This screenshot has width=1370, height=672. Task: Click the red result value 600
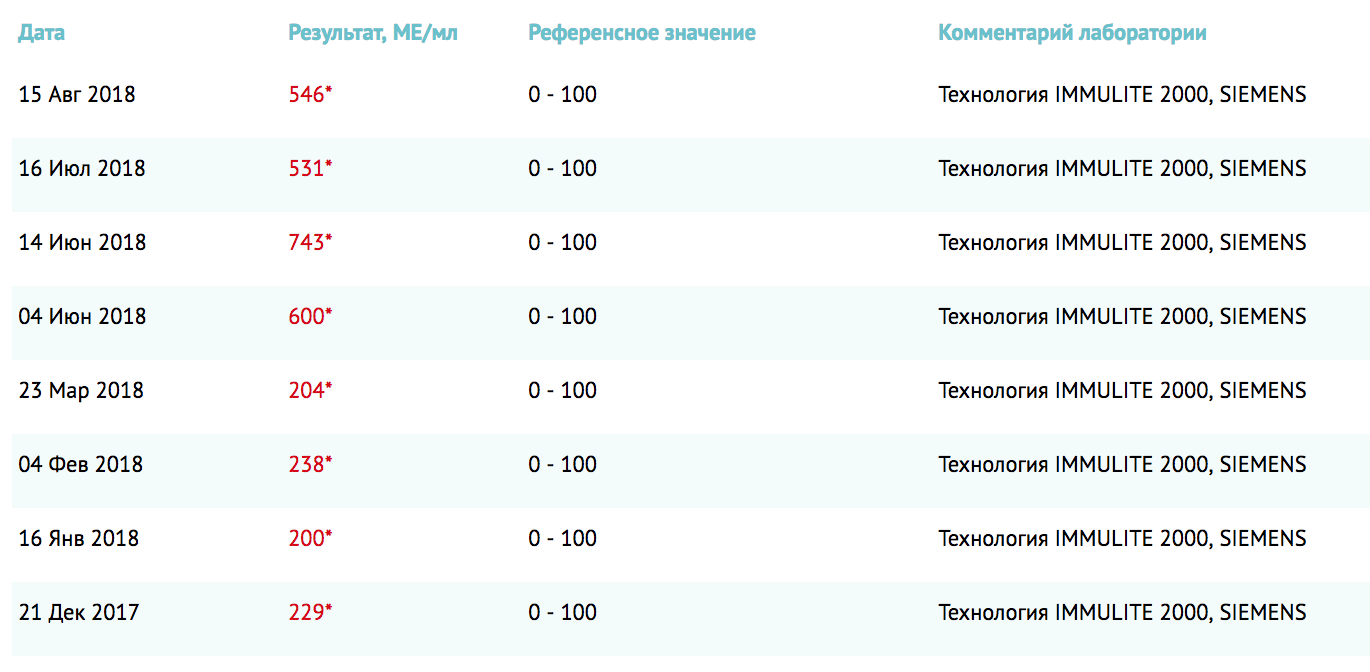point(307,317)
